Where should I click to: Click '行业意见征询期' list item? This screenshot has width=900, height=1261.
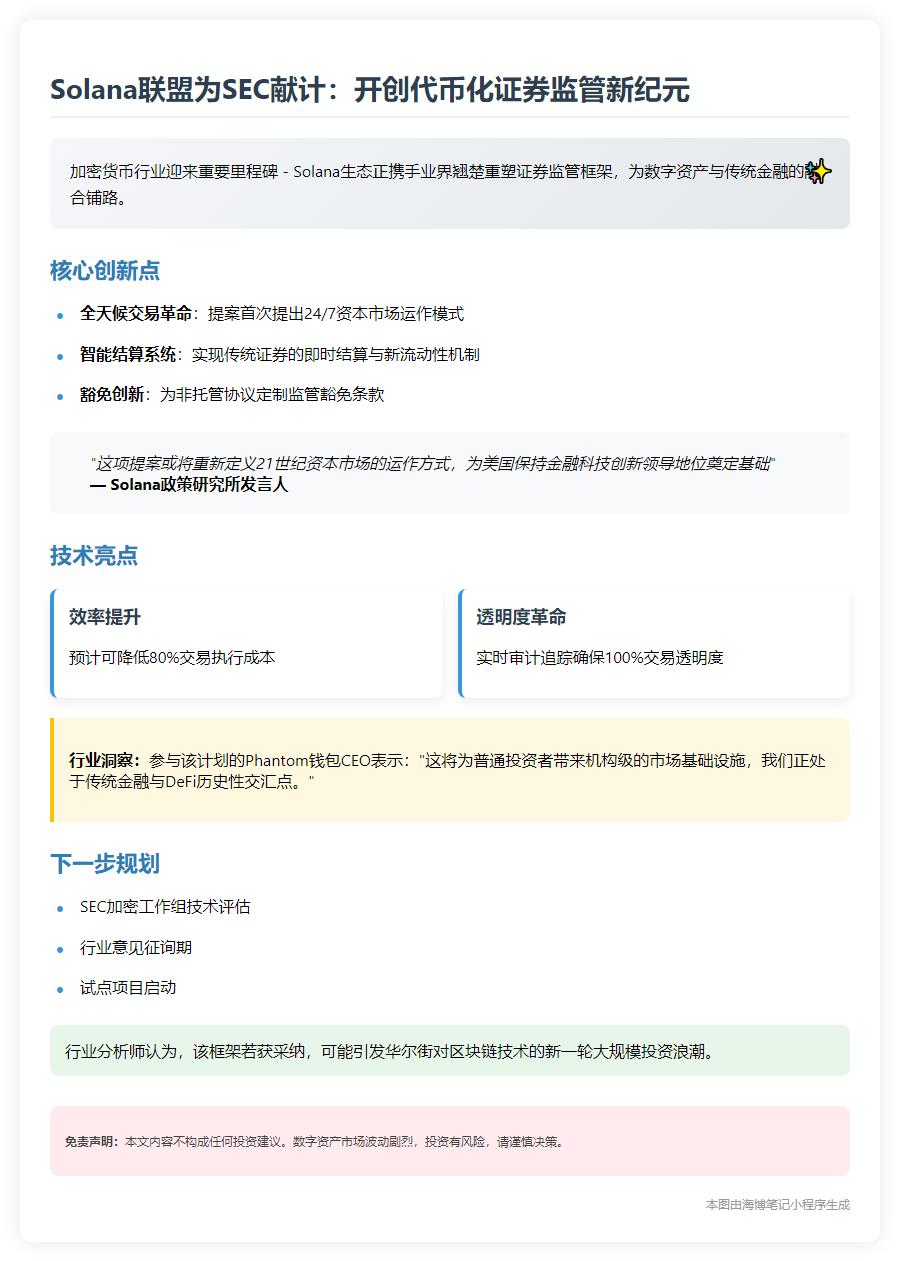[x=136, y=947]
